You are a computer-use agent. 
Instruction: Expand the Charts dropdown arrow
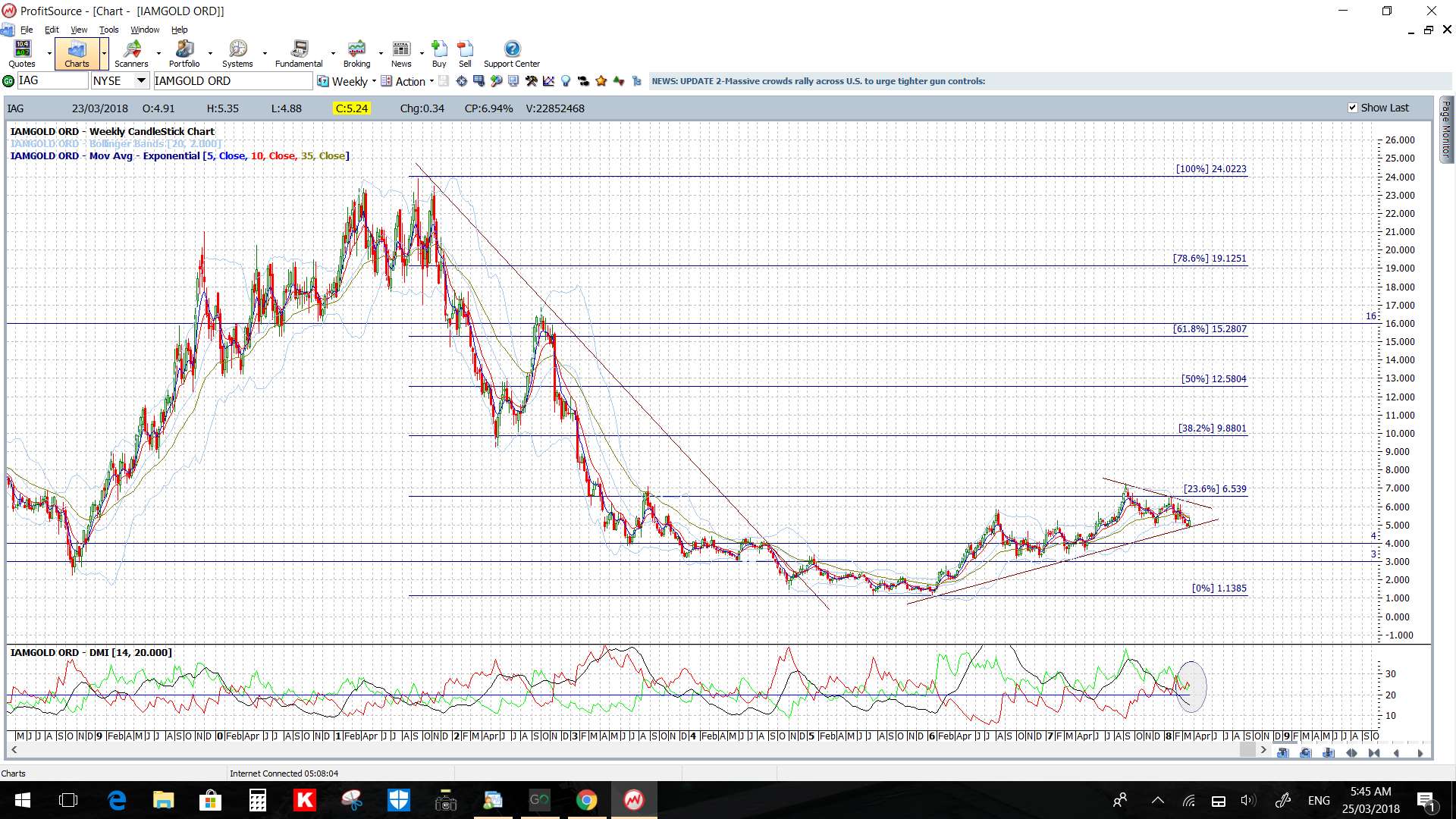coord(104,54)
